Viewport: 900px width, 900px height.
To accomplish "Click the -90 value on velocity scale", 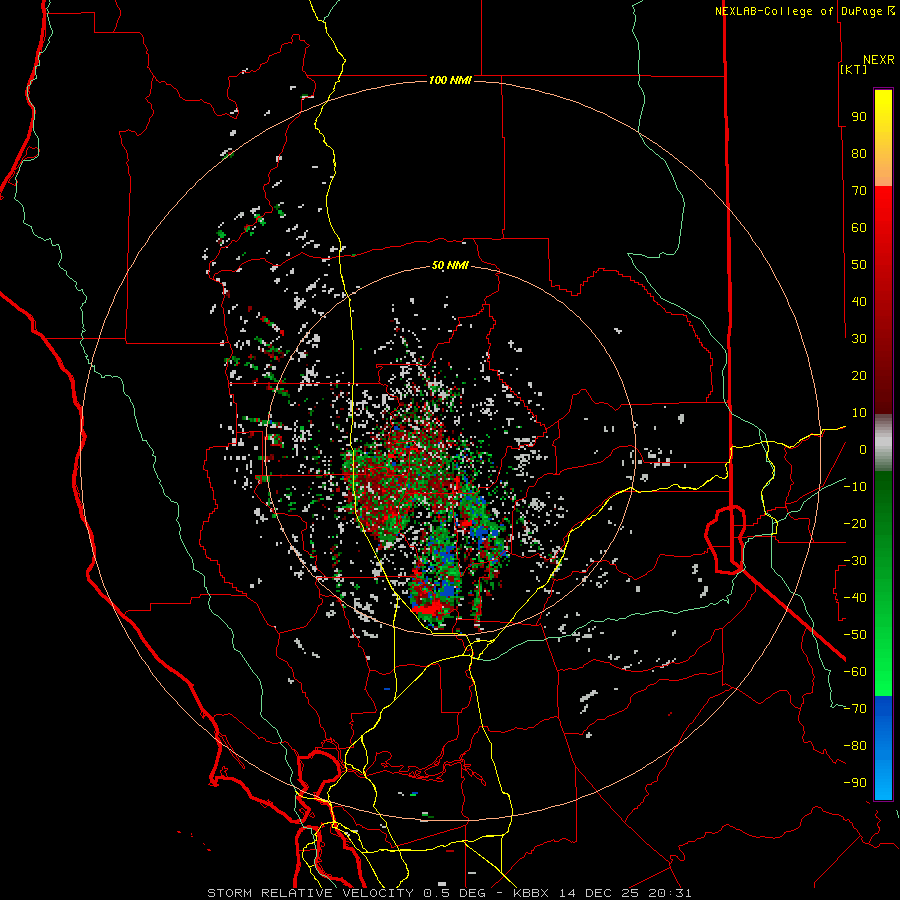I will coord(855,783).
